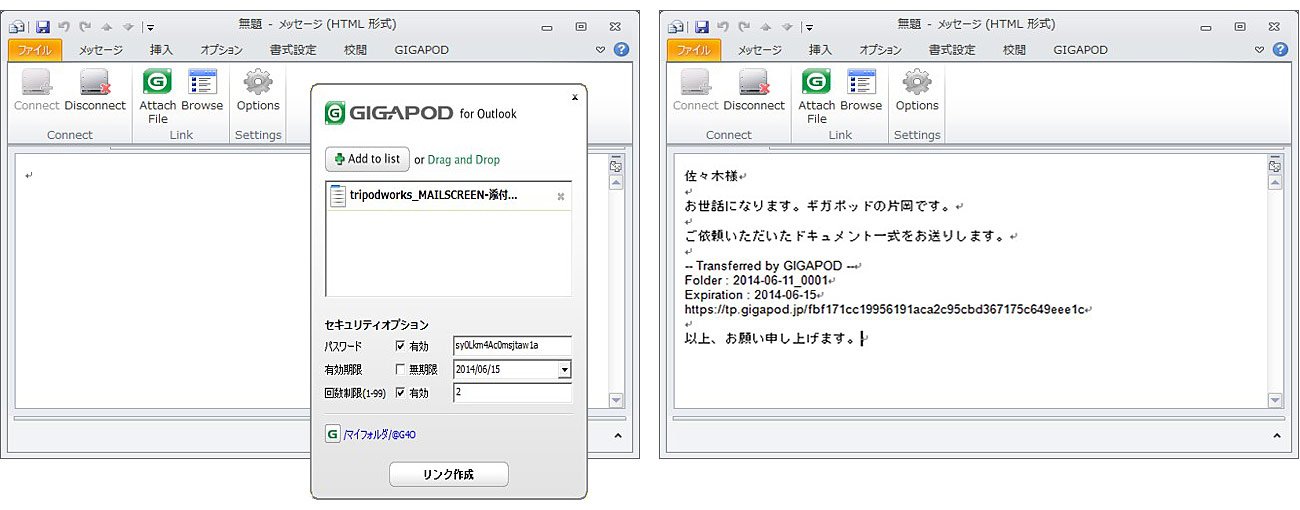Toggle パスワード 有効 checkbox
Viewport: 1300px width, 510px height.
pos(401,346)
